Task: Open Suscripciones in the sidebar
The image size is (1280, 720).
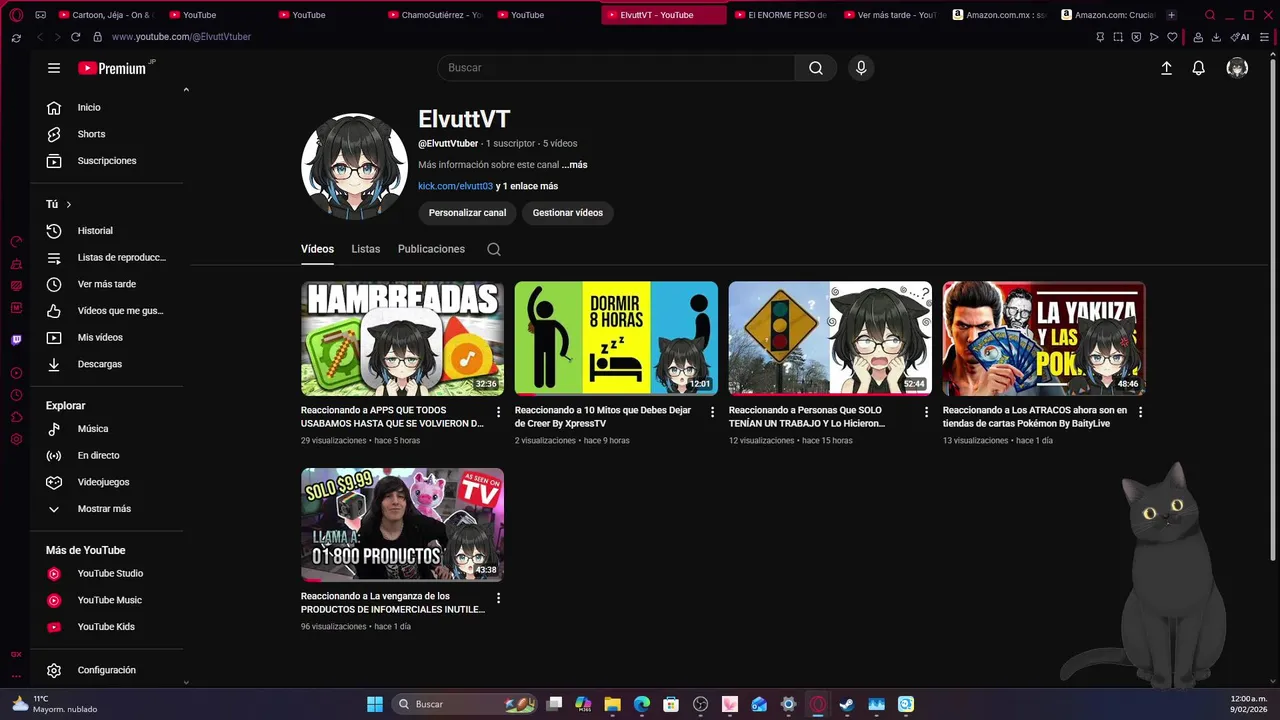Action: [x=106, y=161]
